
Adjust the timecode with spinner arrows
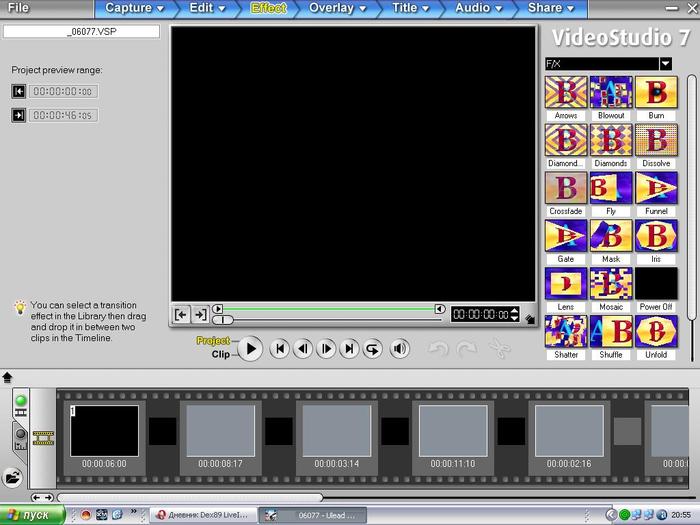(514, 315)
